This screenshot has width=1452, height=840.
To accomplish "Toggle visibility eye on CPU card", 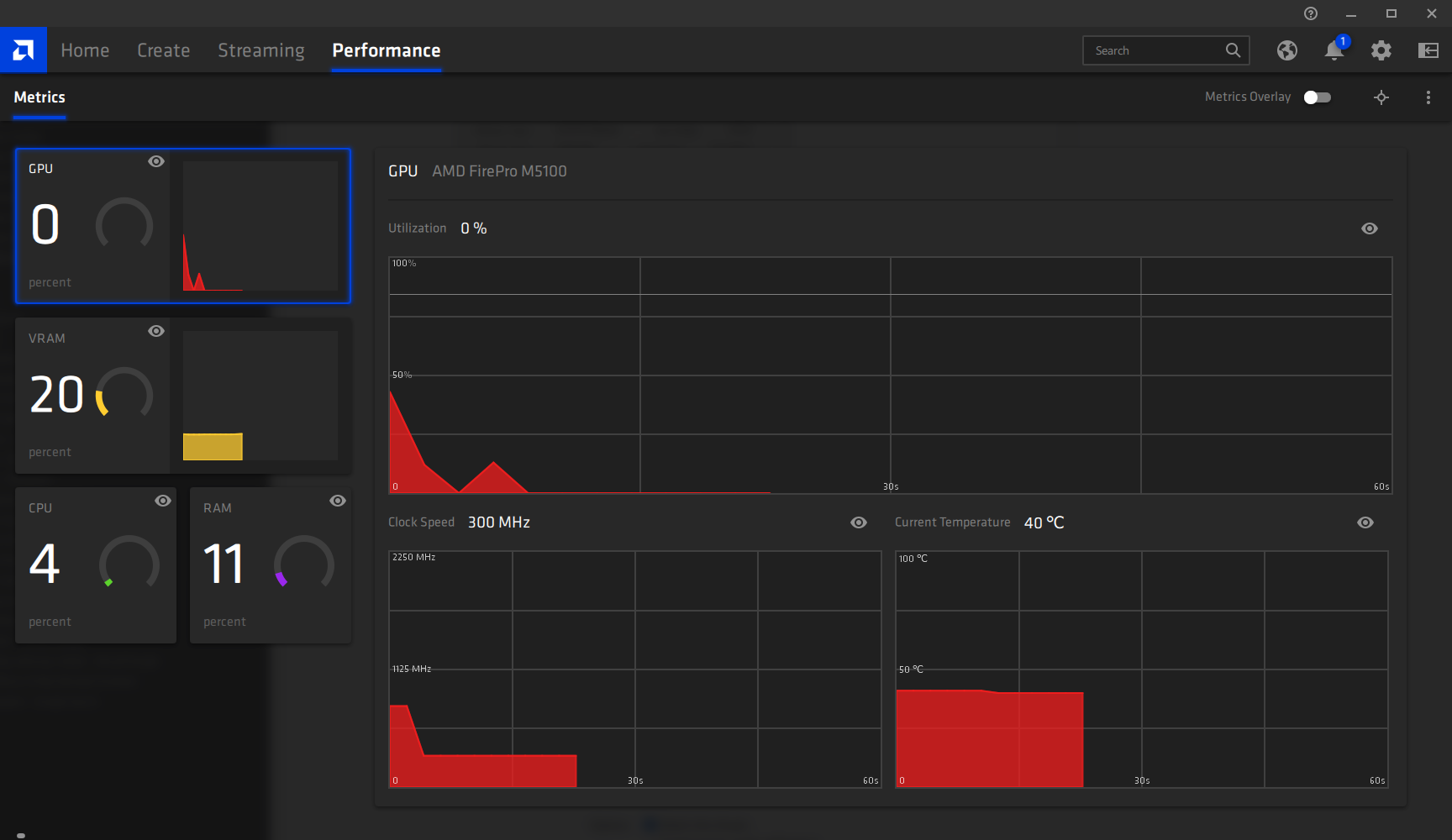I will (x=163, y=501).
